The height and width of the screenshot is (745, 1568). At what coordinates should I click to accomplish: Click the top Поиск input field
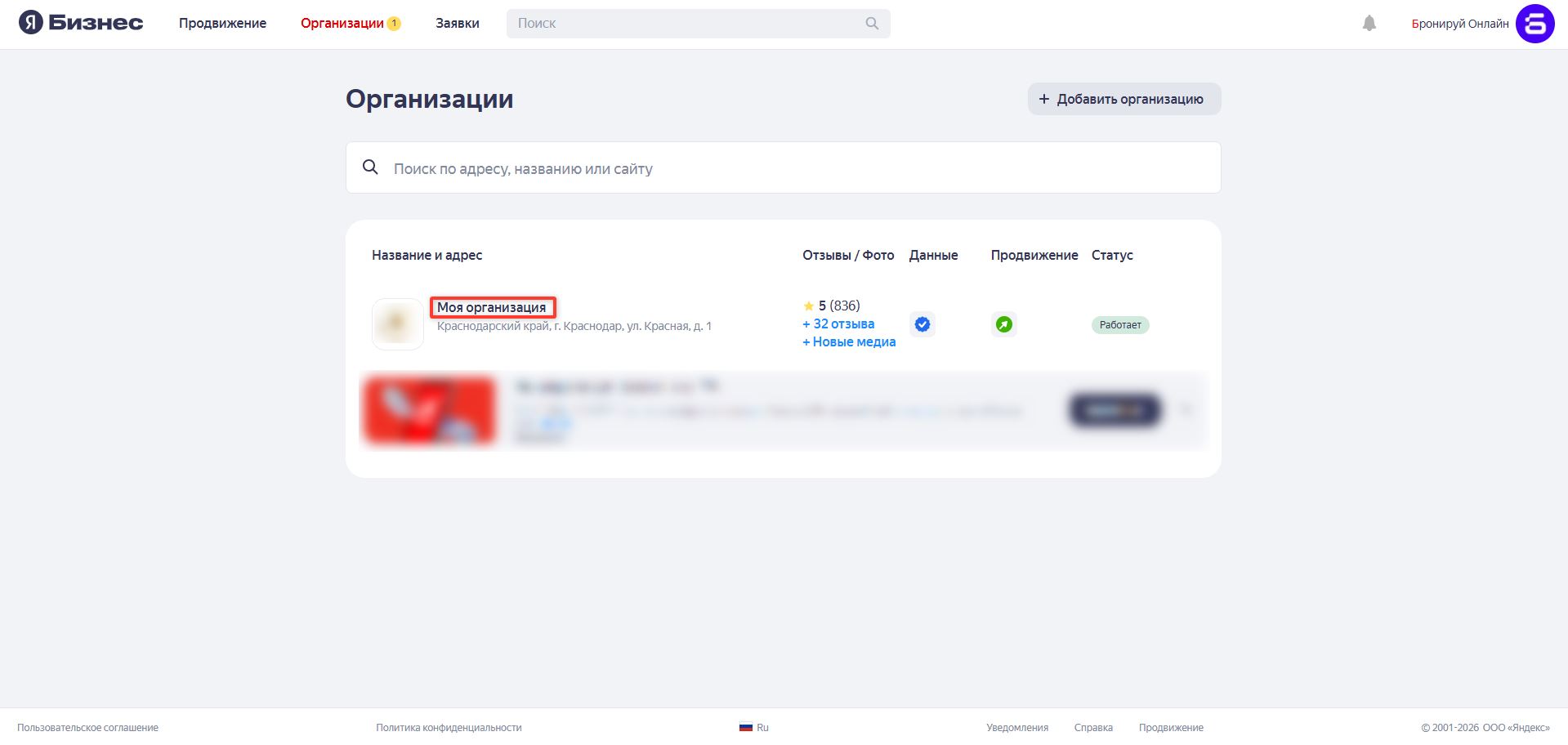coord(686,24)
